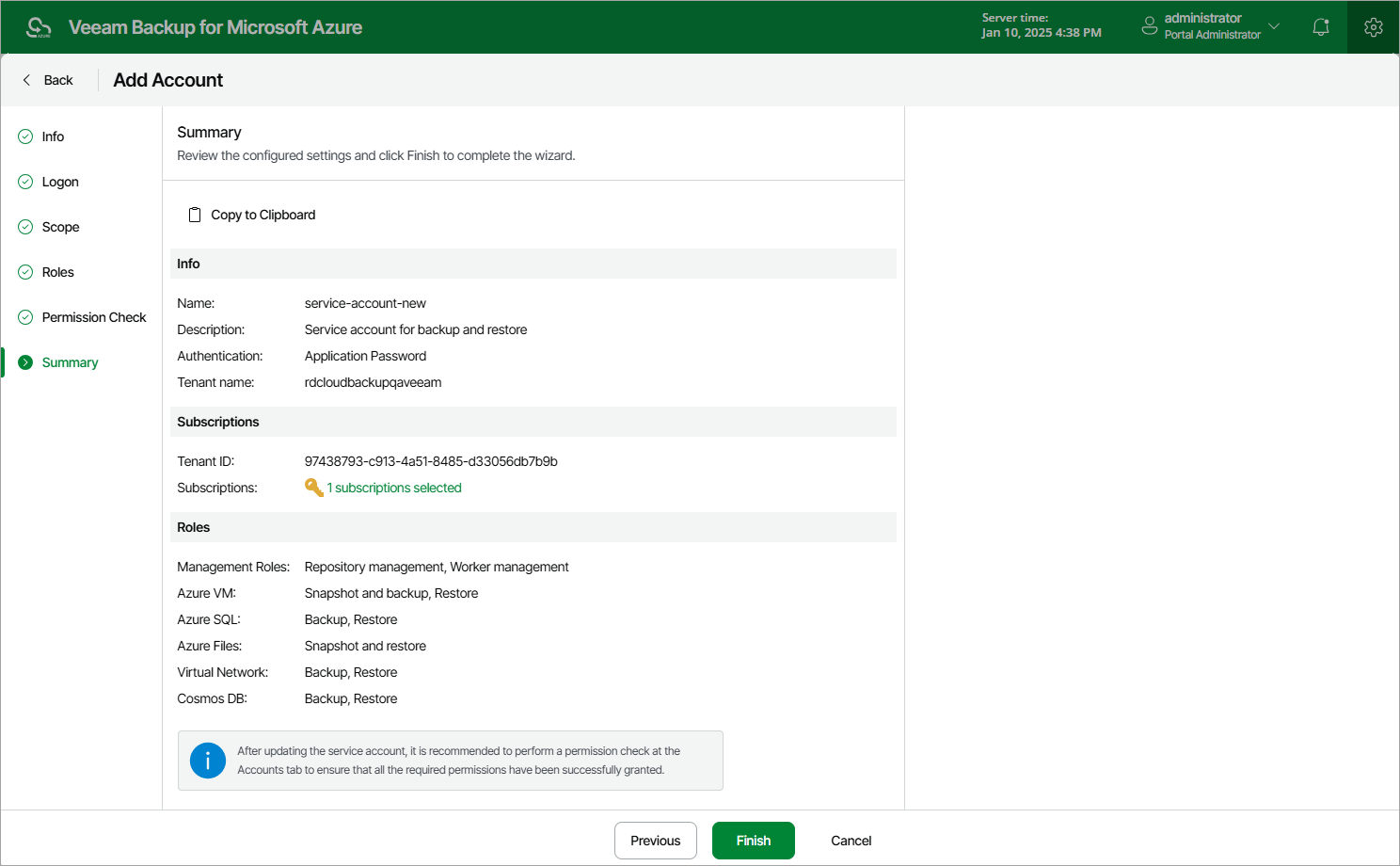1400x866 pixels.
Task: Expand the administrator account dropdown chevron
Action: pyautogui.click(x=1274, y=26)
